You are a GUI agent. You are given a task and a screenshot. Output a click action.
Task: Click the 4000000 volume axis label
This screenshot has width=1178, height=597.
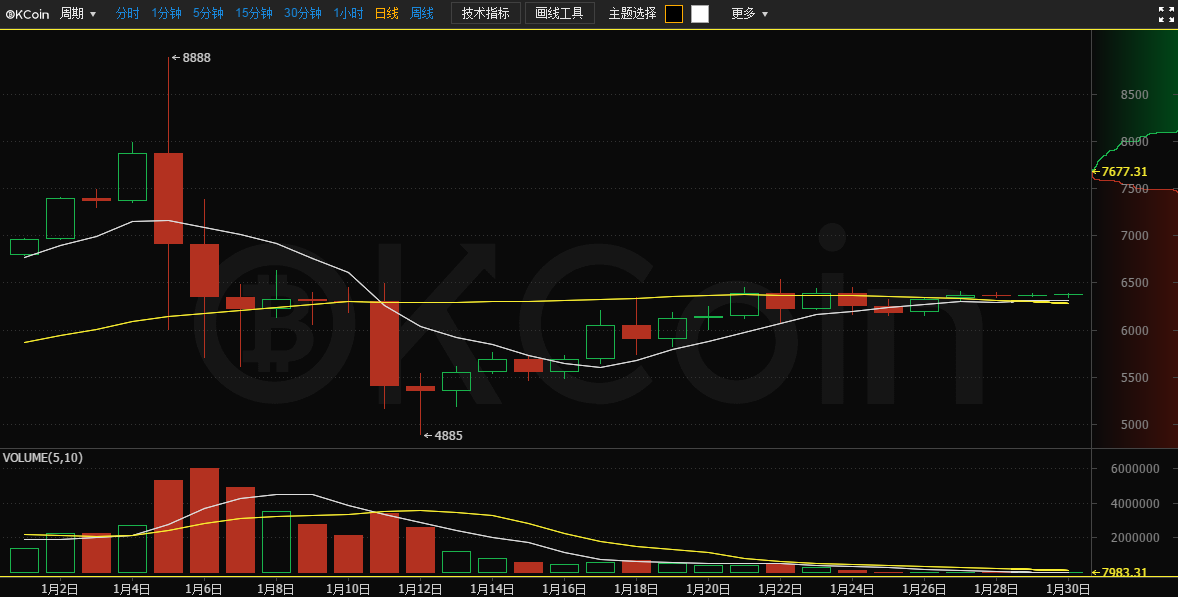pyautogui.click(x=1134, y=503)
